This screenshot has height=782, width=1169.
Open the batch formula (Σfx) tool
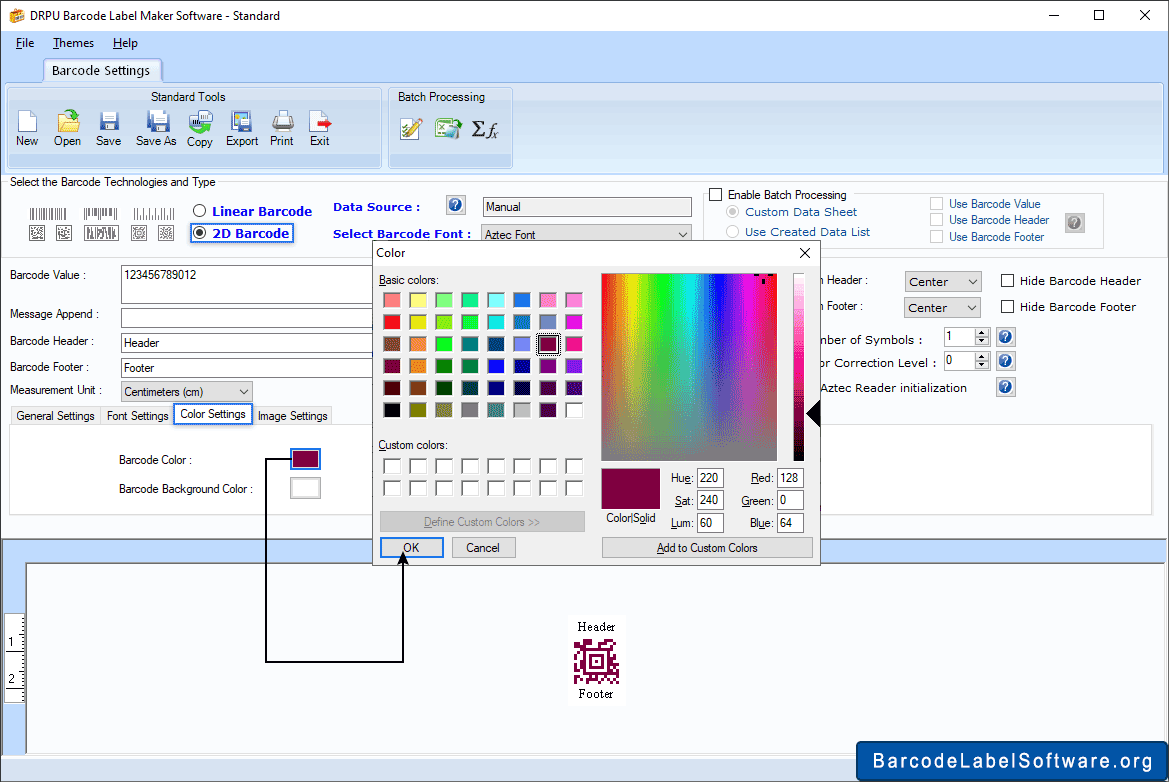point(485,129)
